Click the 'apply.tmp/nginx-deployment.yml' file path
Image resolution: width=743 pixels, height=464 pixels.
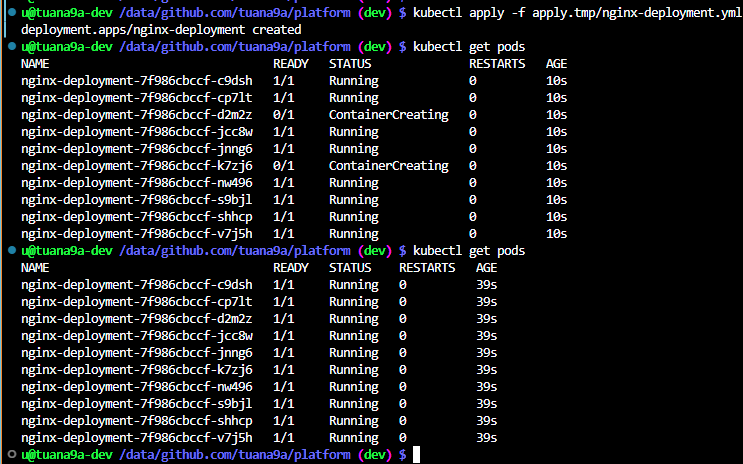tap(637, 13)
